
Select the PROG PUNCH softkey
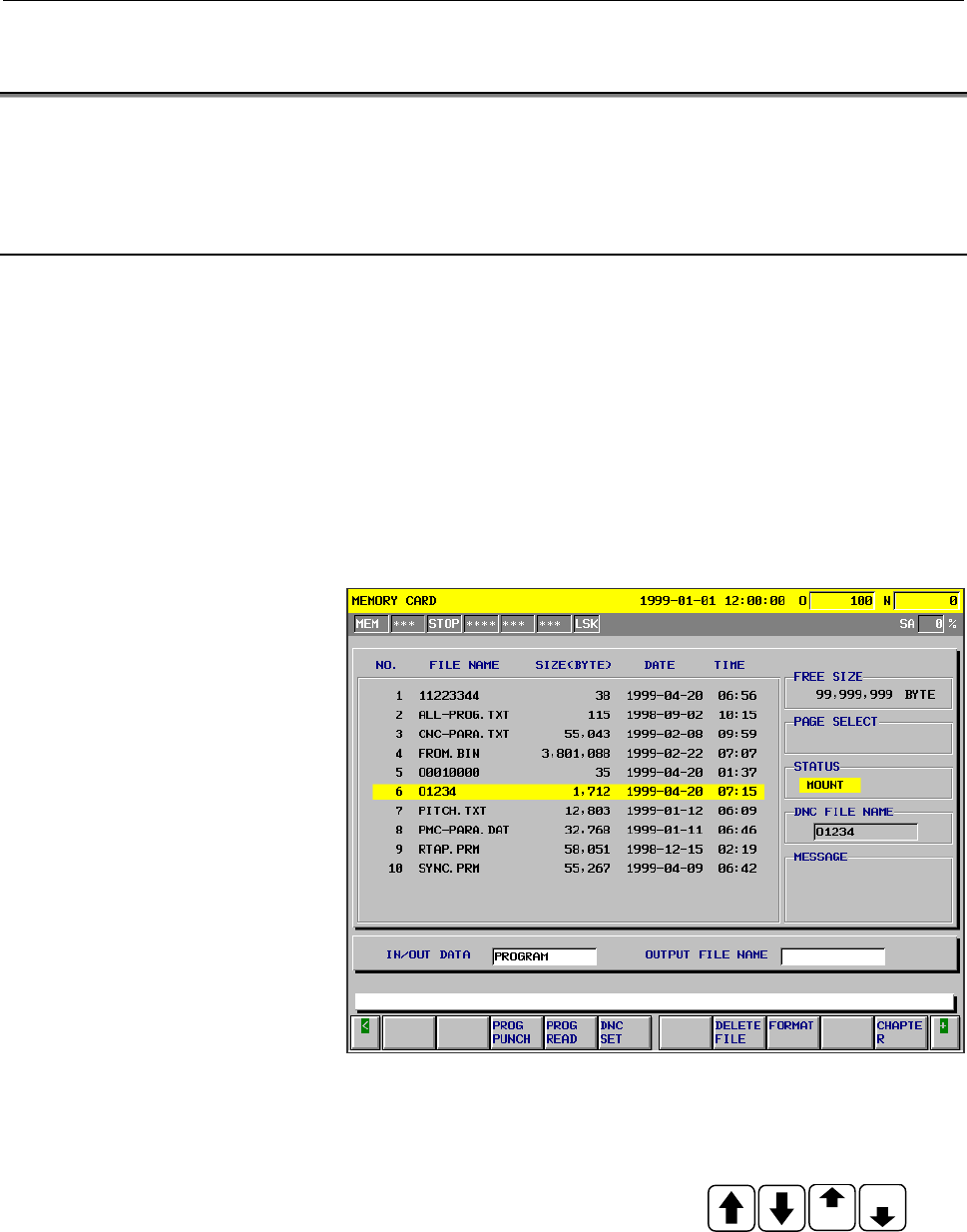[x=516, y=1032]
